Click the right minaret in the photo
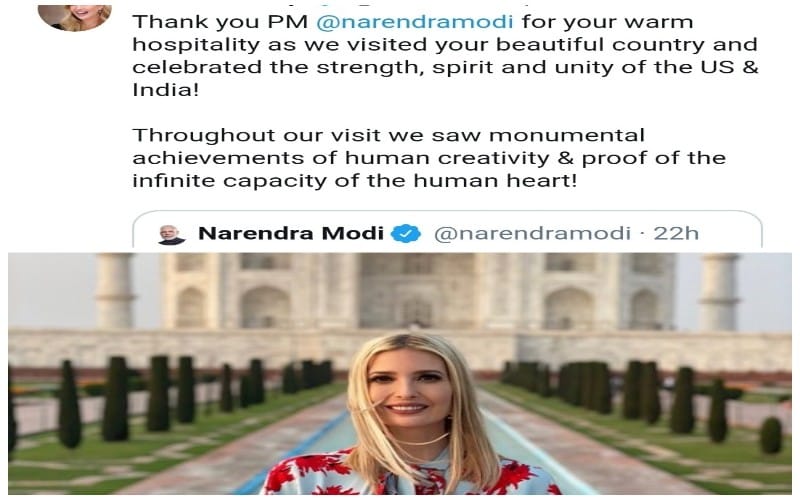The width and height of the screenshot is (800, 500). [x=719, y=292]
